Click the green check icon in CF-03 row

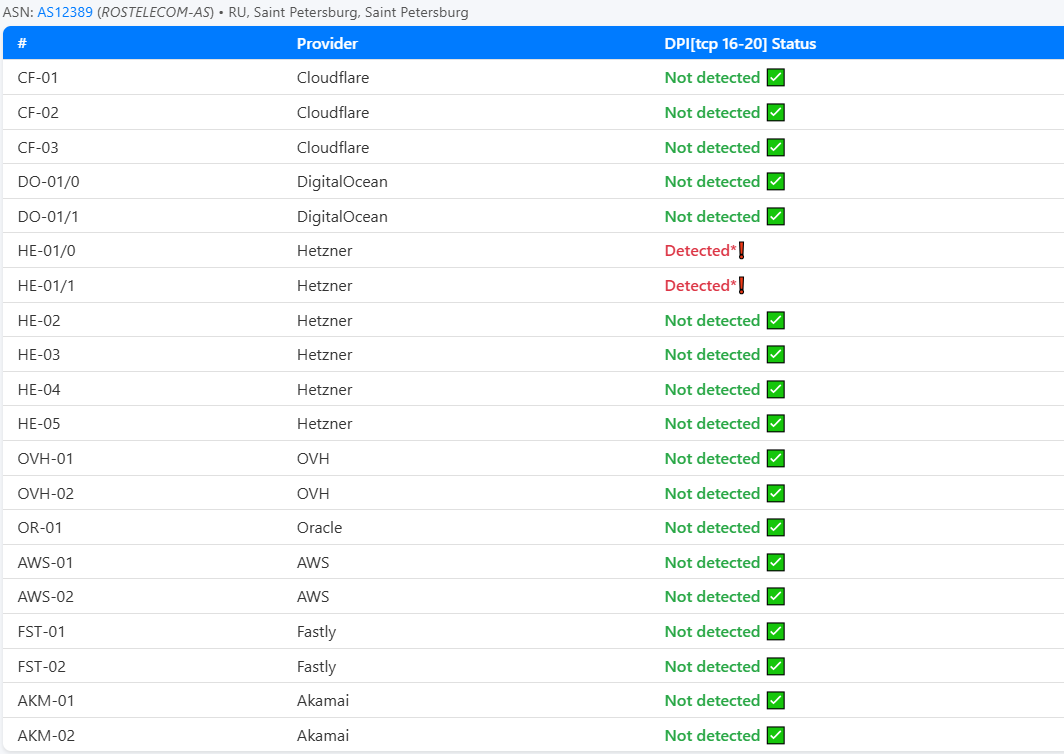776,147
